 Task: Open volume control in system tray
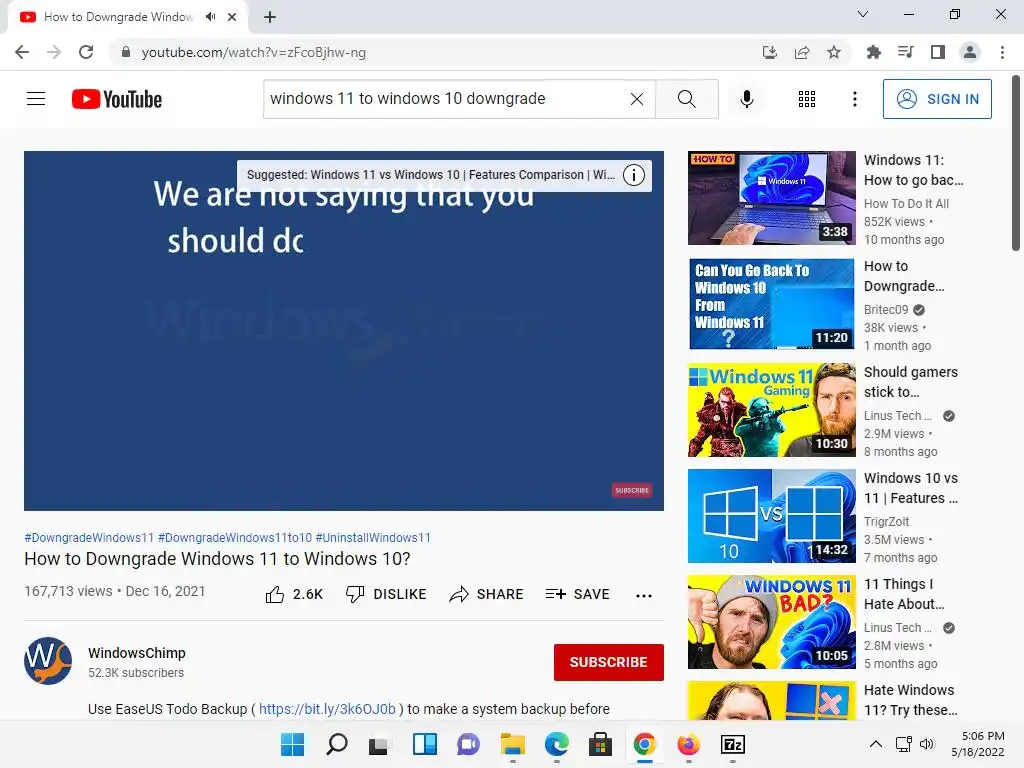927,744
